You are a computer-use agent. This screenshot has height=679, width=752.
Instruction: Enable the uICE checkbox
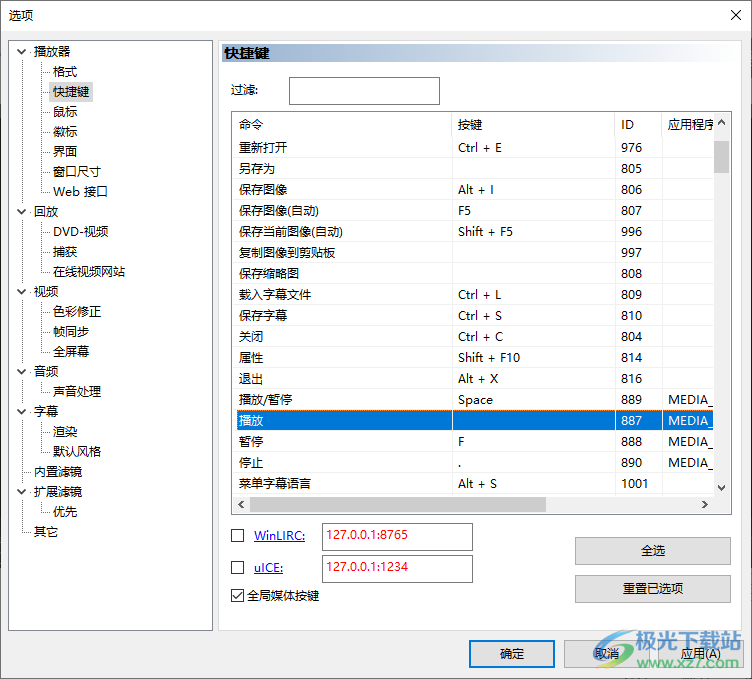238,568
